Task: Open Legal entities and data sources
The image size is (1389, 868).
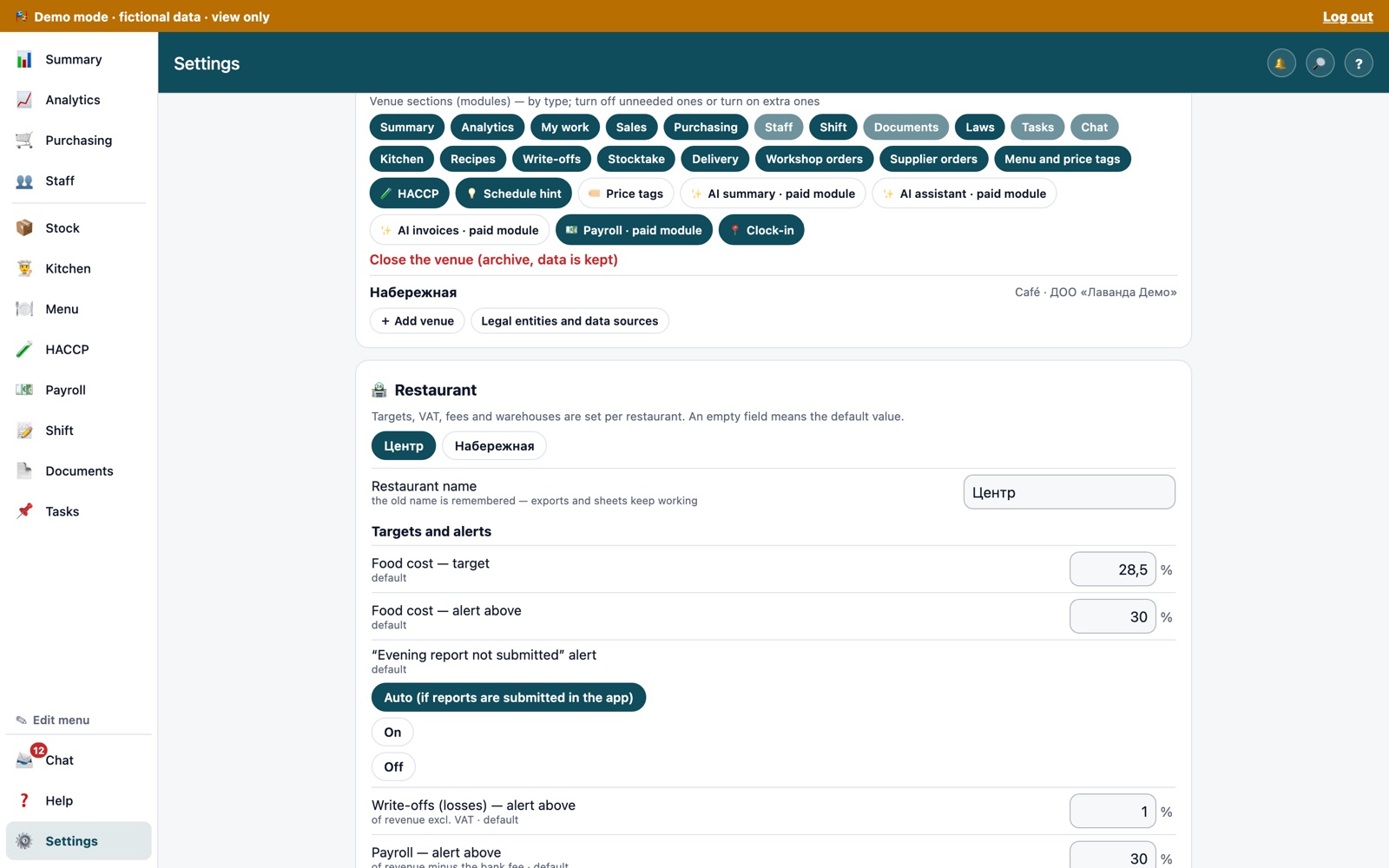Action: (569, 321)
